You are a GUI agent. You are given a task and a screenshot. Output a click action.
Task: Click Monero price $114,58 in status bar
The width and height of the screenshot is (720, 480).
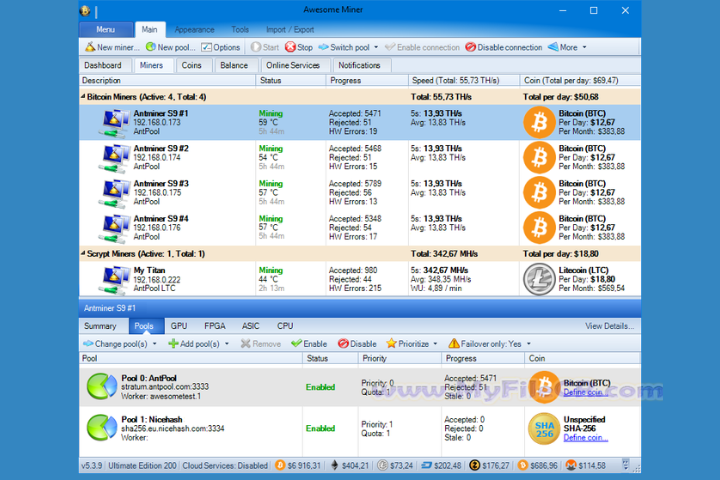[x=586, y=466]
